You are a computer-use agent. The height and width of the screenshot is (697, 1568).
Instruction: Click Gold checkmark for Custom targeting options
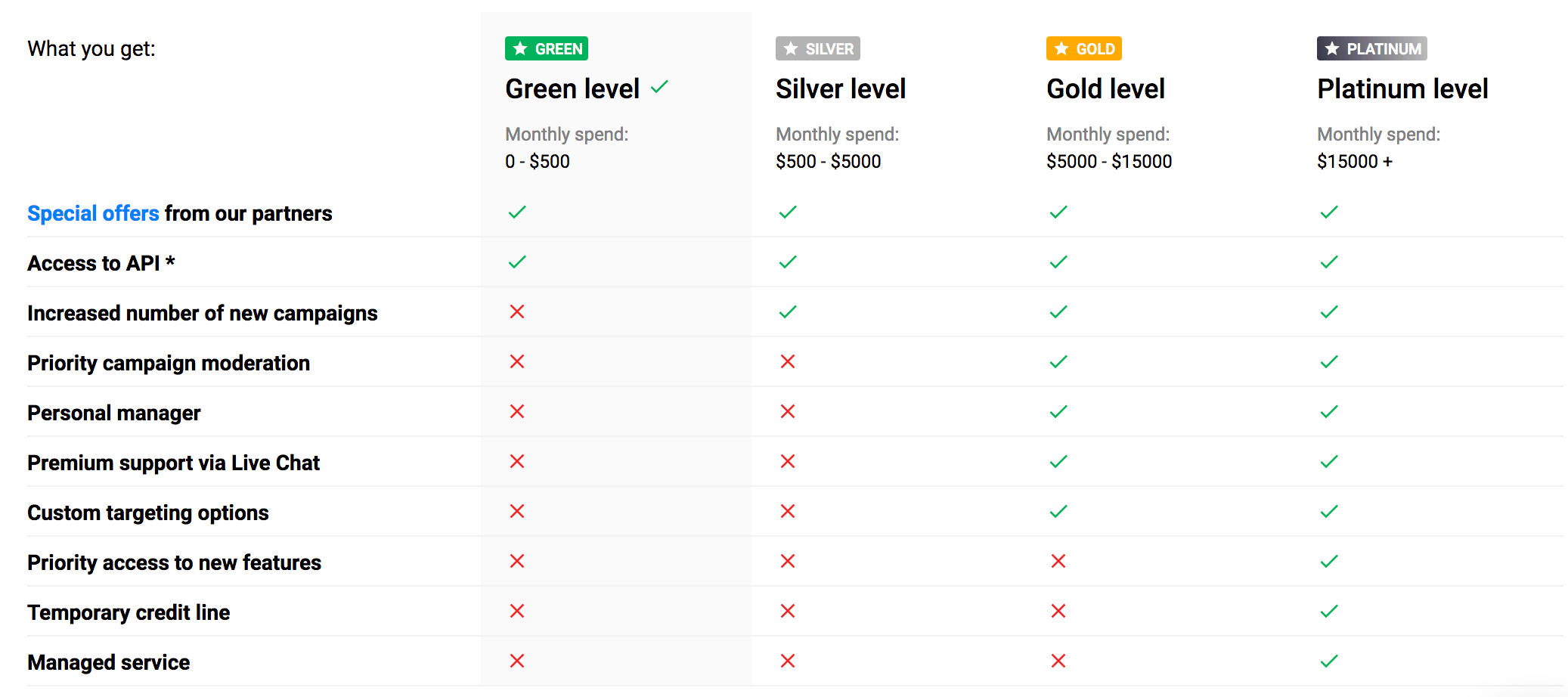(1058, 512)
